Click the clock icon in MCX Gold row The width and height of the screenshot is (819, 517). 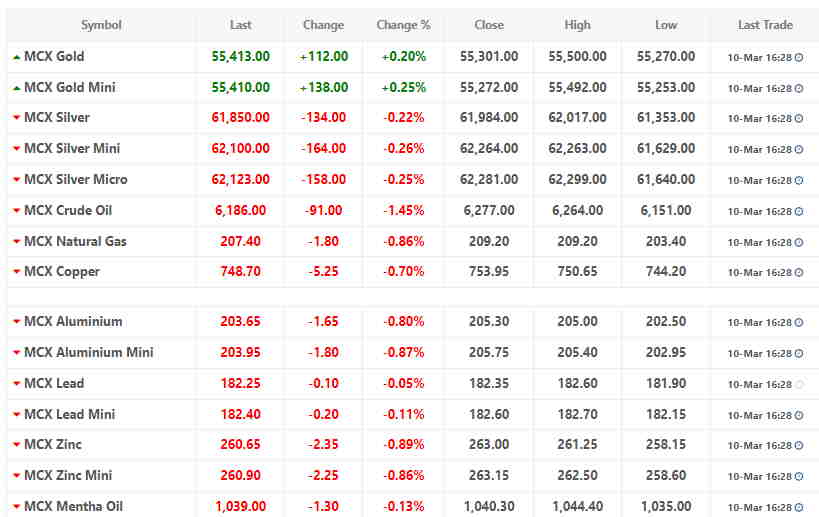[x=799, y=57]
